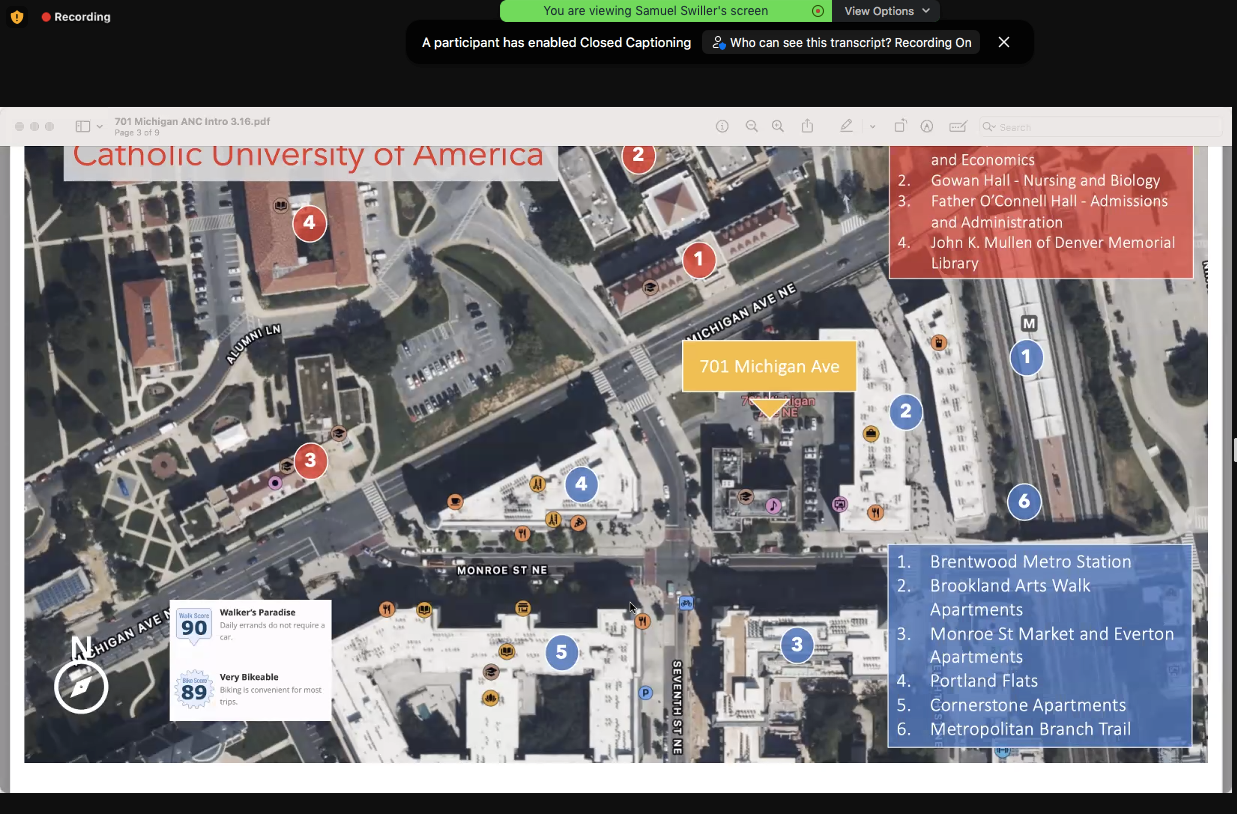Click the Zoom encryption shield icon
This screenshot has height=814, width=1237.
16,17
